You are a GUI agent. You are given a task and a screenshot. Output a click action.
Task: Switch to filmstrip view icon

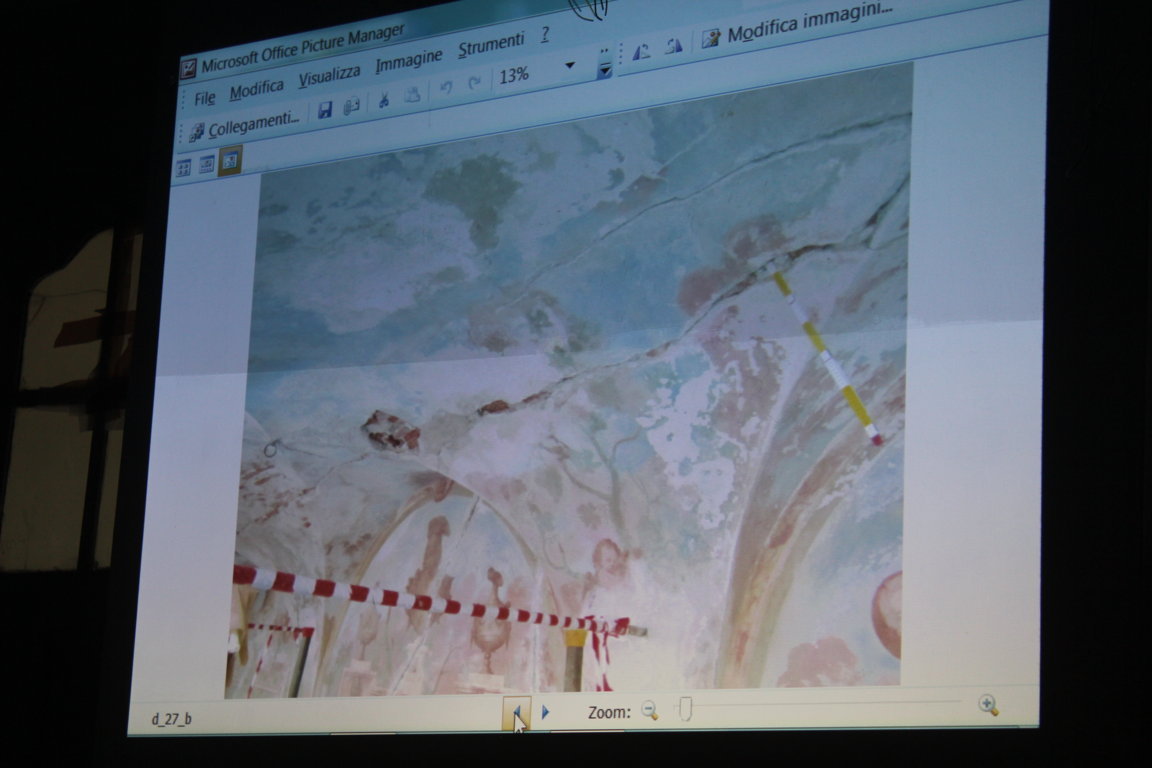click(206, 164)
